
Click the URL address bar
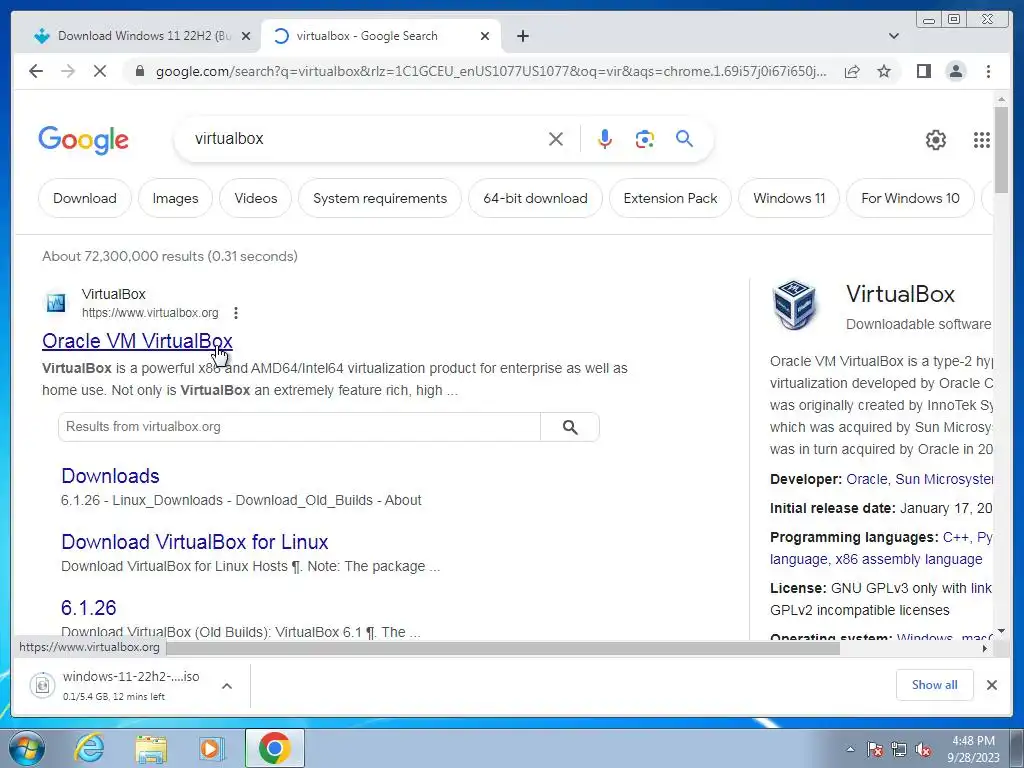[490, 71]
